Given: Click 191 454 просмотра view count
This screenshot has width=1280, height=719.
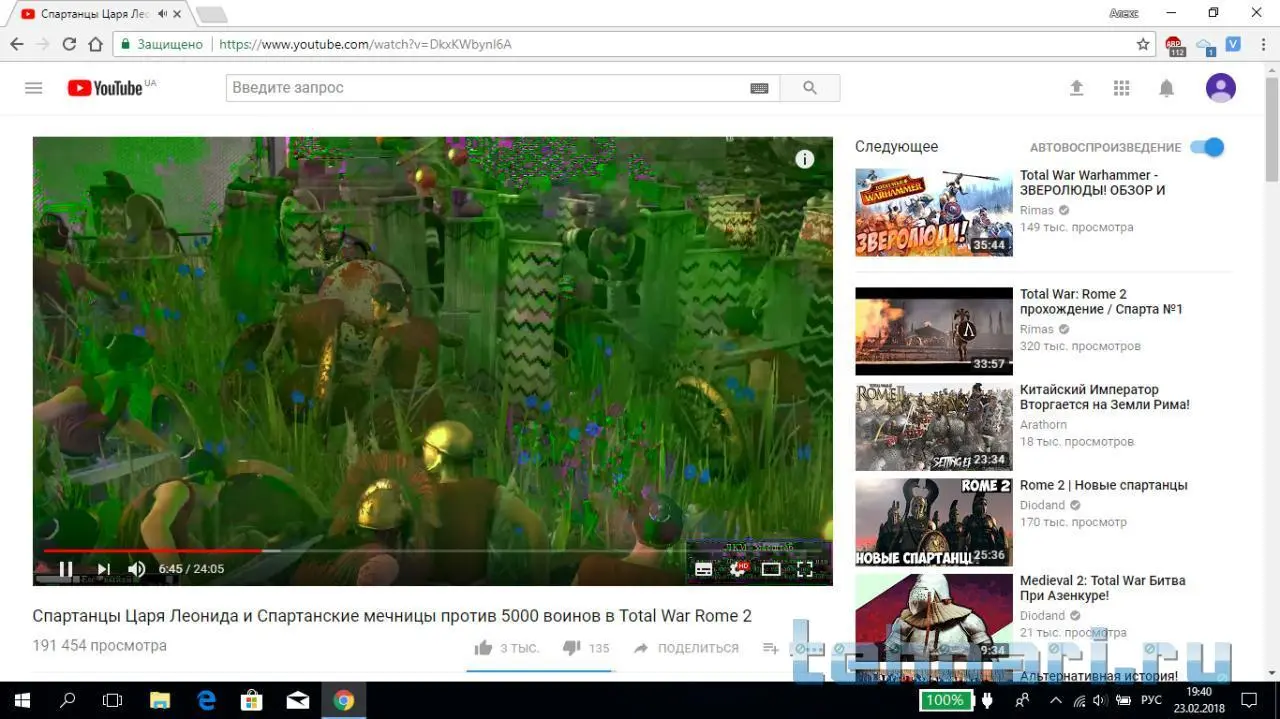Looking at the screenshot, I should click(x=100, y=646).
